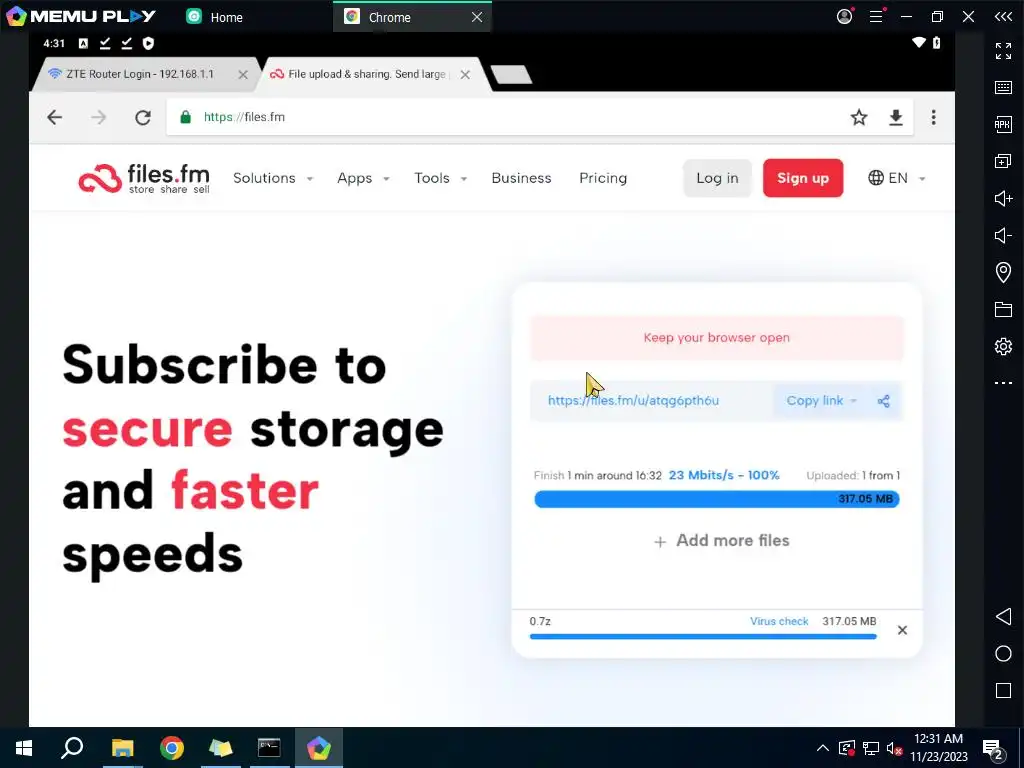Screen dimensions: 1024x768
Task: Click the multi-instance window icon
Action: 1003,161
